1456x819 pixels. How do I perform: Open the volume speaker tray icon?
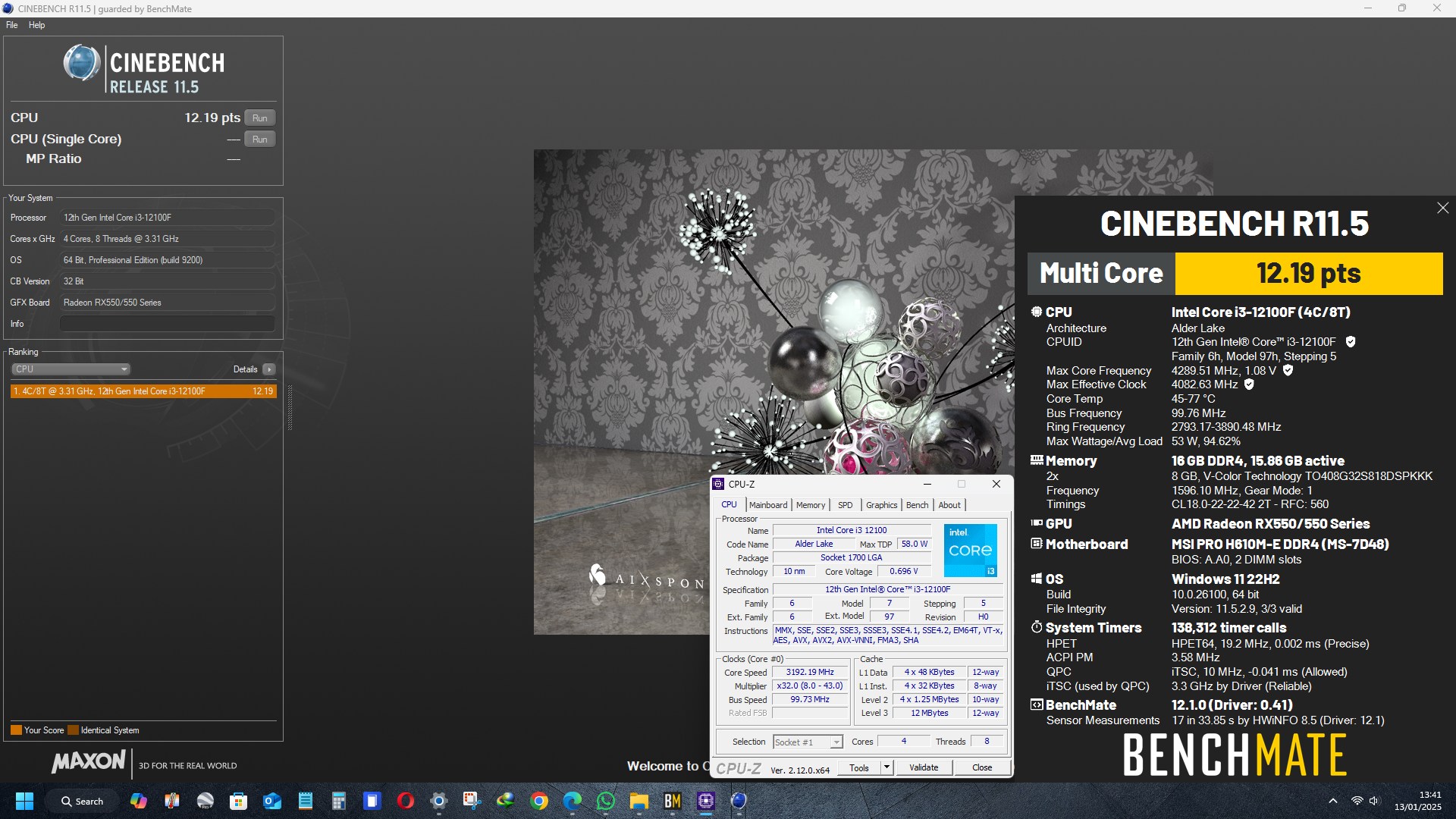coord(1374,801)
